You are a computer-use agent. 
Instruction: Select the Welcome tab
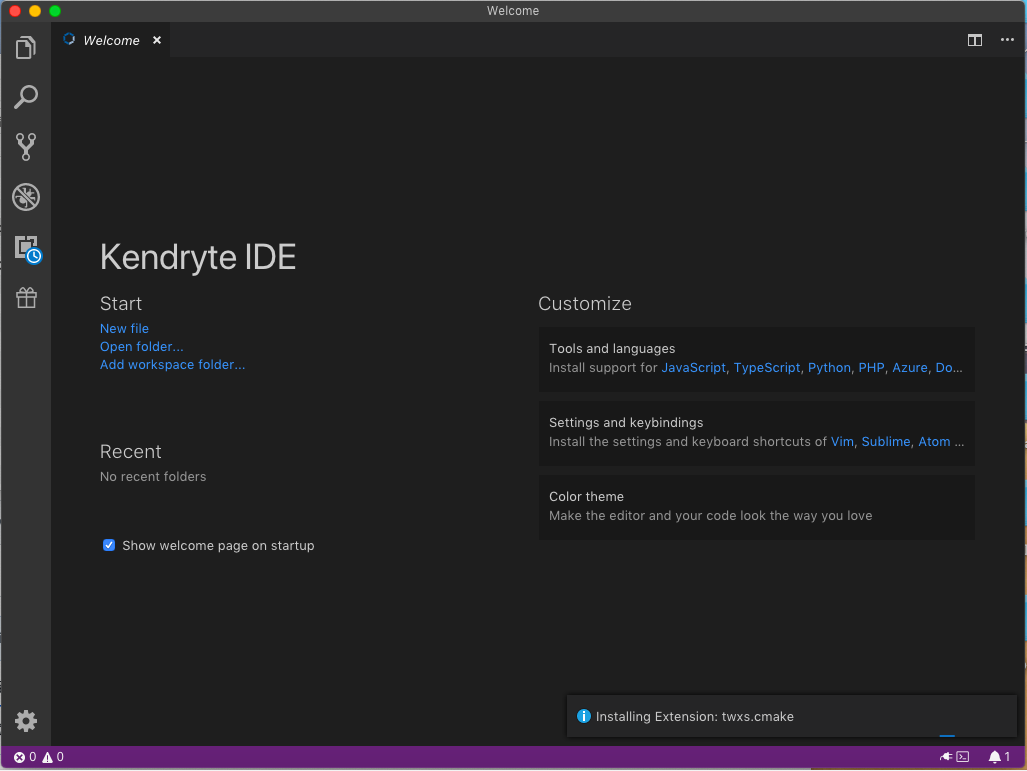pyautogui.click(x=111, y=40)
